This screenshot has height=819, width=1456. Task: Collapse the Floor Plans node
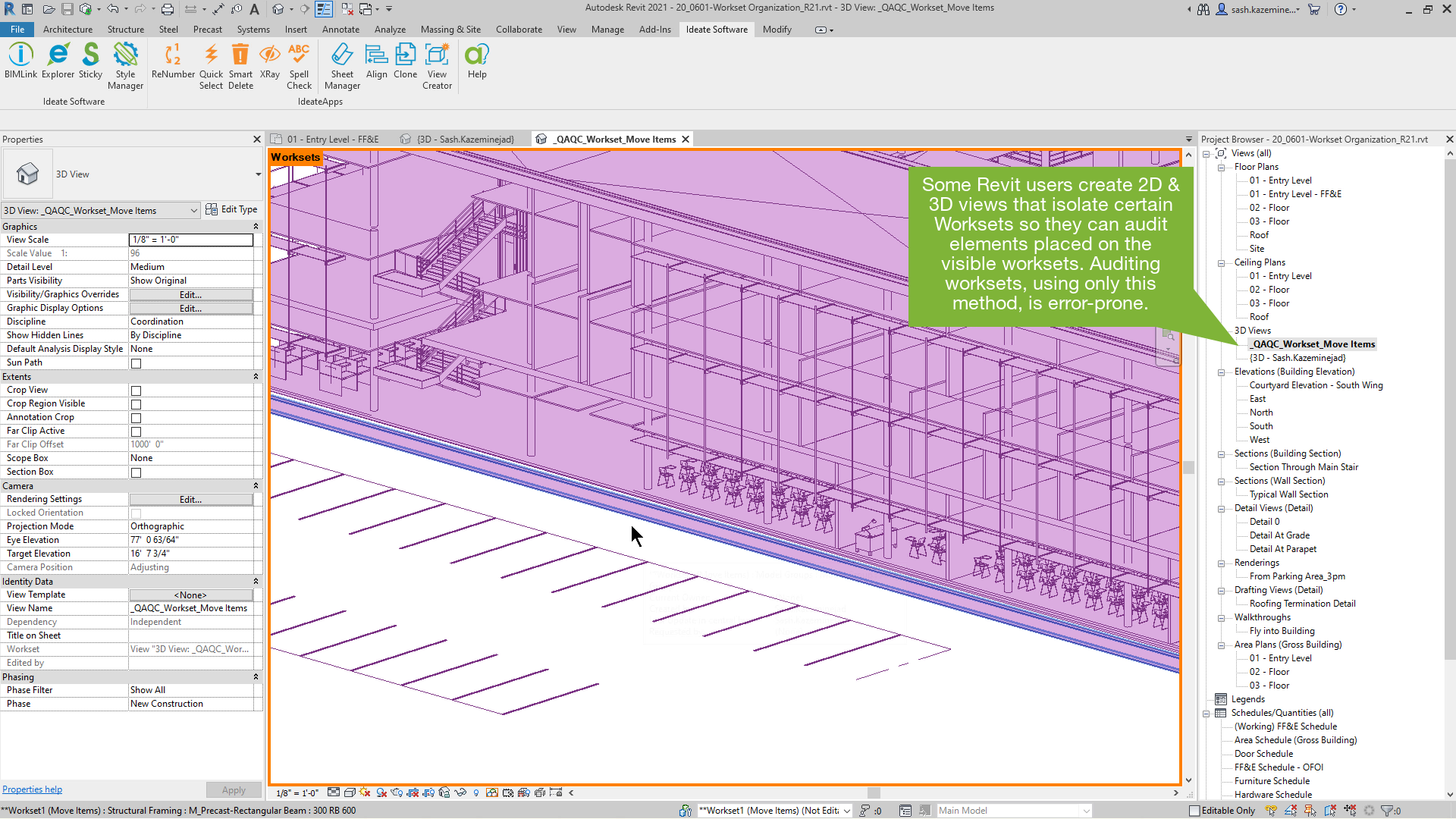tap(1221, 167)
